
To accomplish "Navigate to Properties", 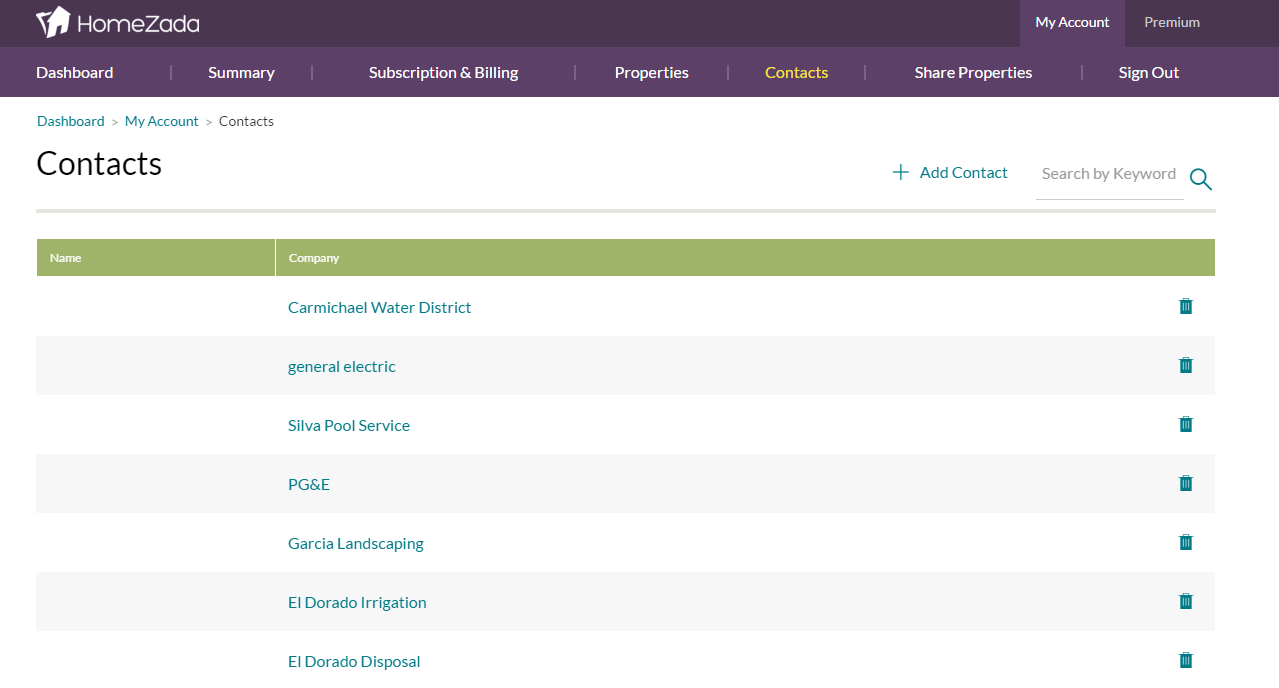I will [x=652, y=72].
